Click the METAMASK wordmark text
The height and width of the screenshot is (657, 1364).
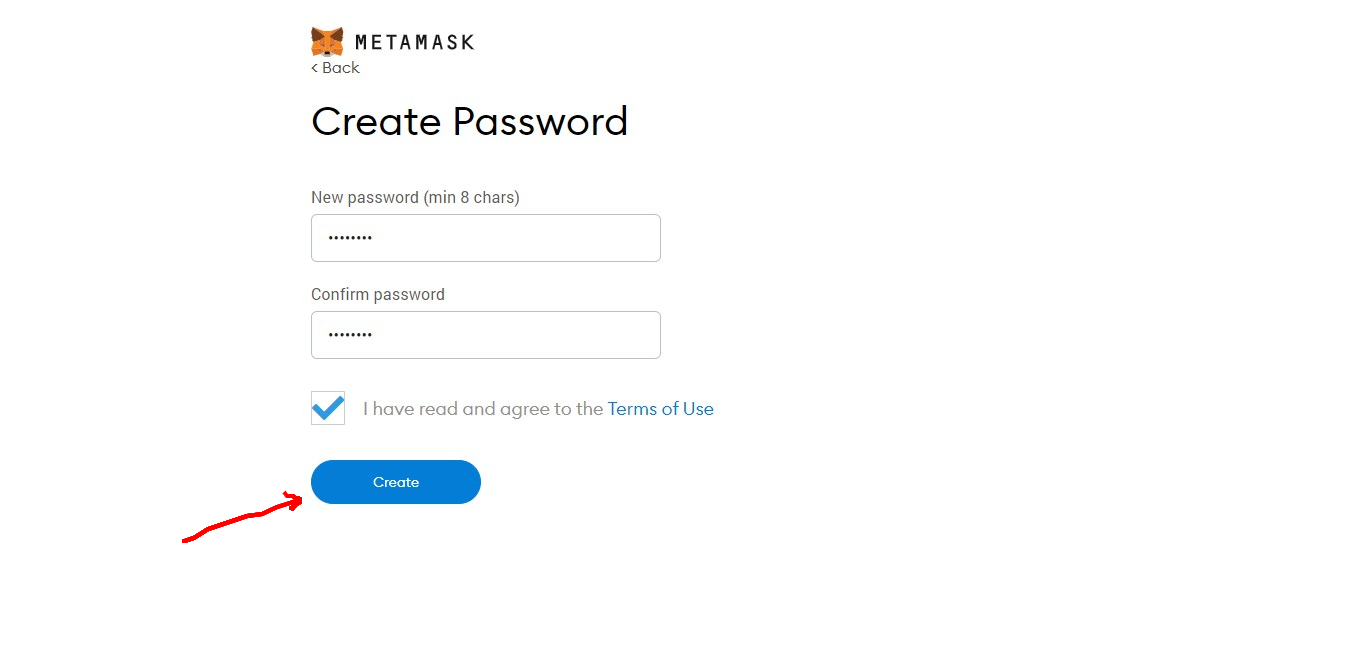click(414, 42)
